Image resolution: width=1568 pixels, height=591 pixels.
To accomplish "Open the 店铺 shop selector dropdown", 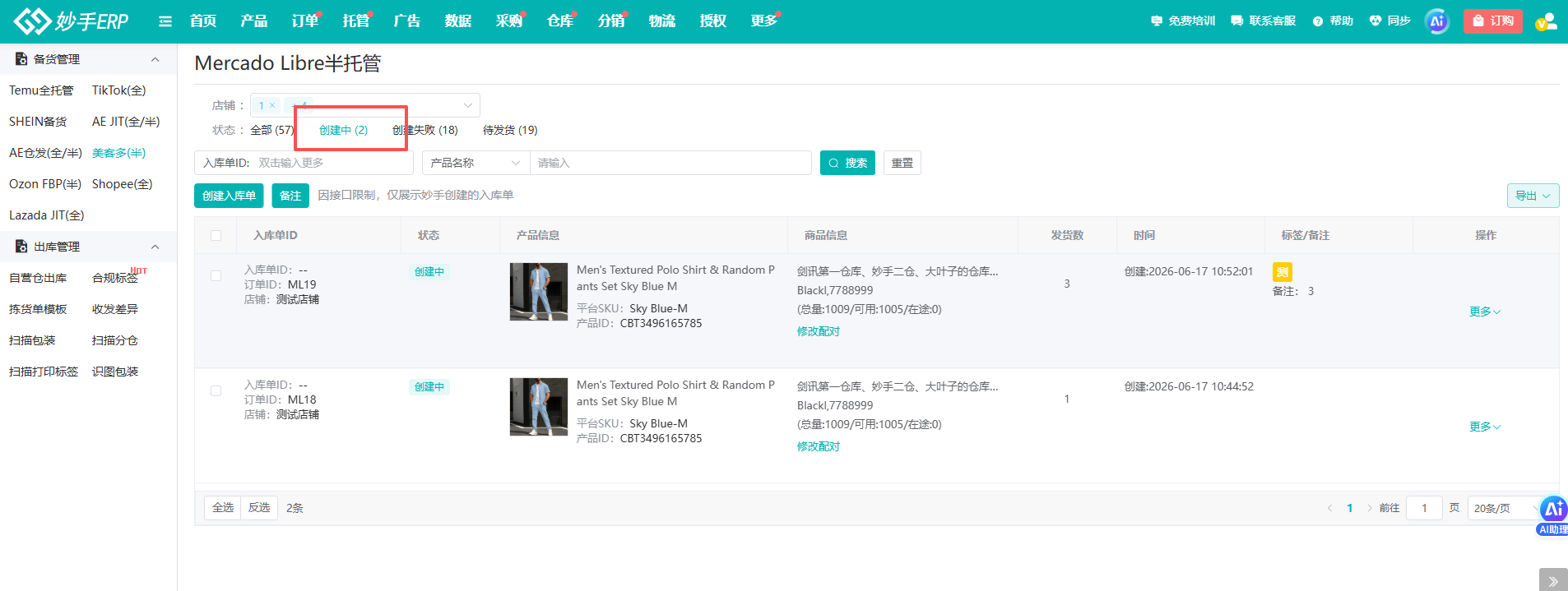I will pyautogui.click(x=365, y=105).
